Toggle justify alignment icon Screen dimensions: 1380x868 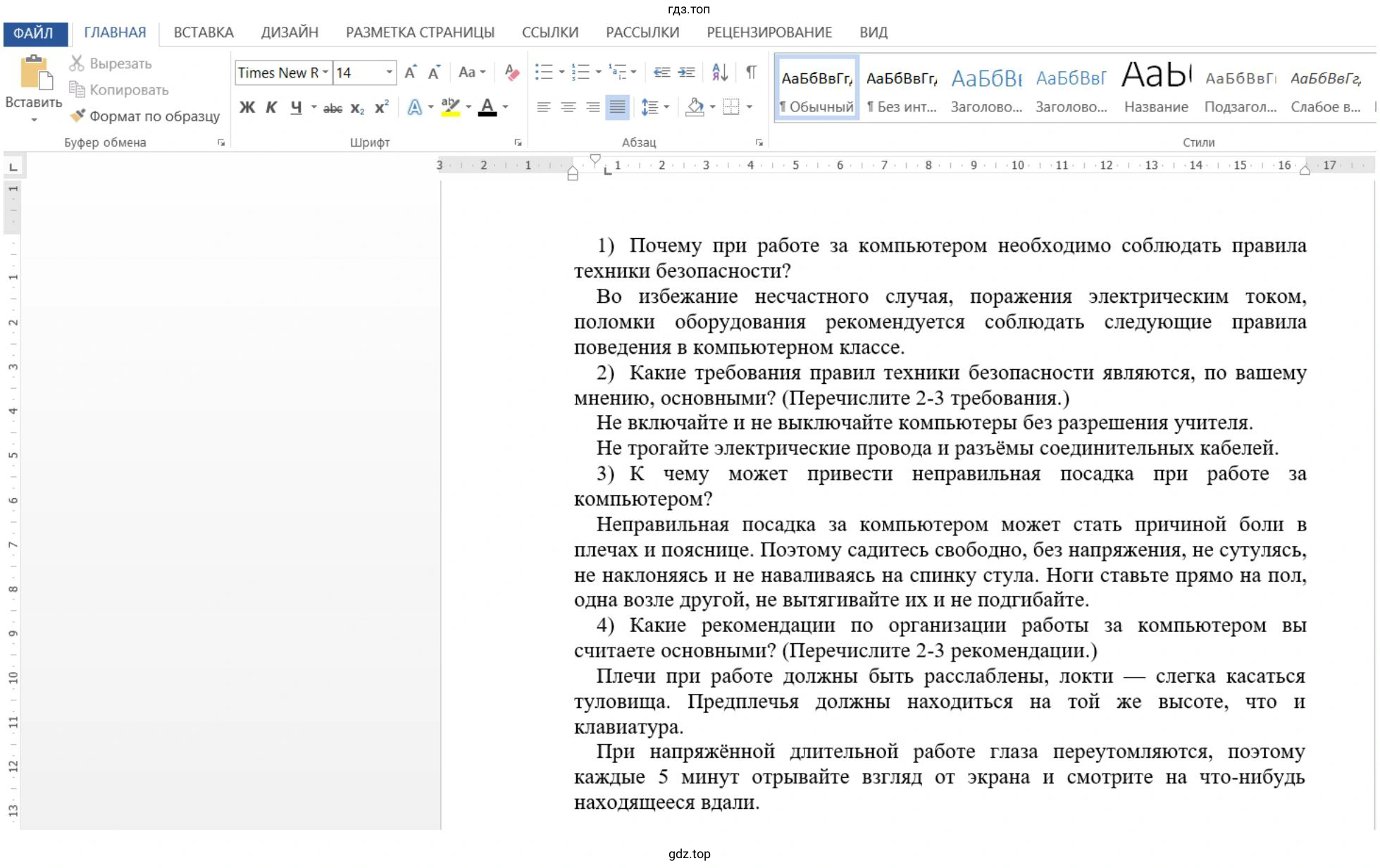618,107
